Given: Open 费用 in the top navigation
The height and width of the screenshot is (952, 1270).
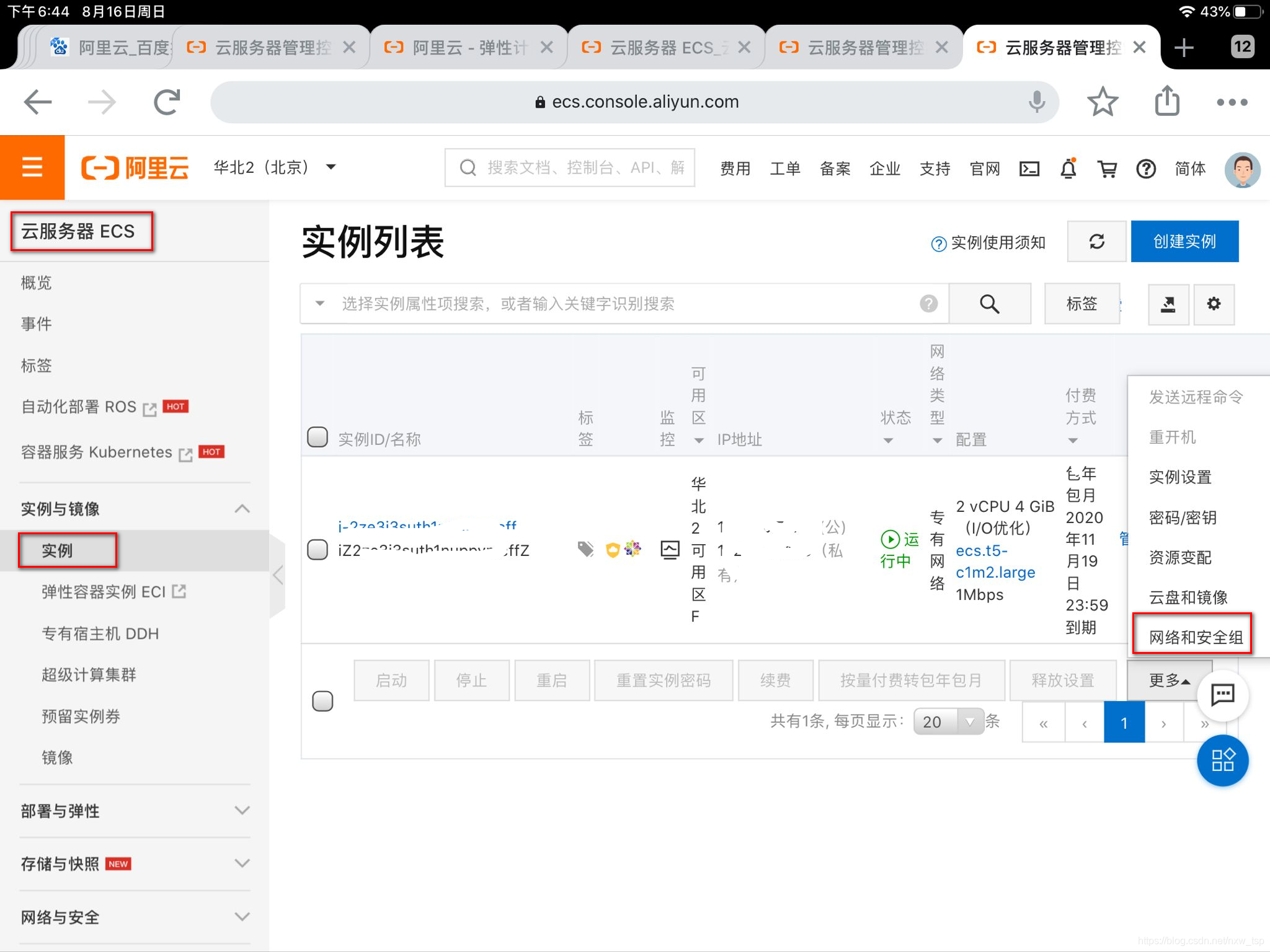Looking at the screenshot, I should [x=735, y=169].
